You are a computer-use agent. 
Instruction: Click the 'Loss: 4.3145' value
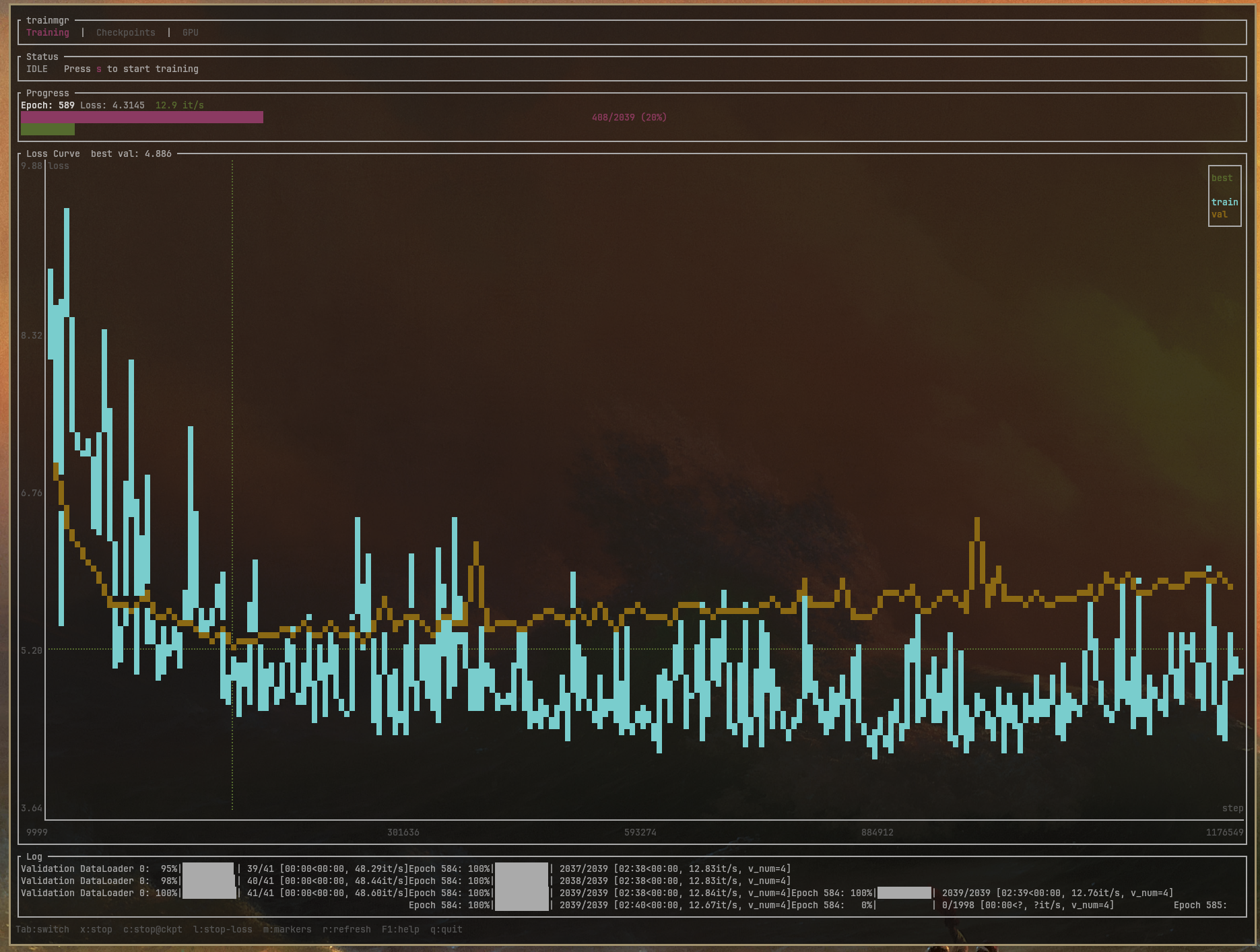coord(112,105)
